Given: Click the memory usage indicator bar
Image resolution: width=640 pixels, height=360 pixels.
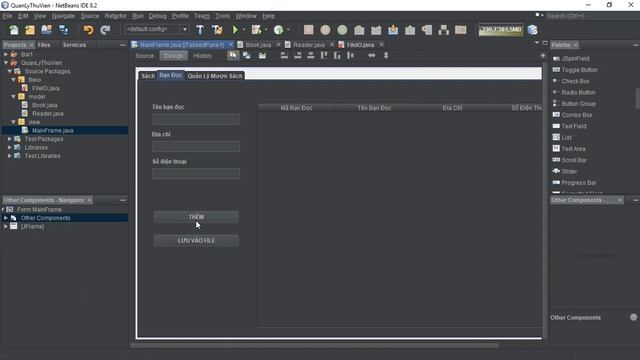Looking at the screenshot, I should 501,29.
